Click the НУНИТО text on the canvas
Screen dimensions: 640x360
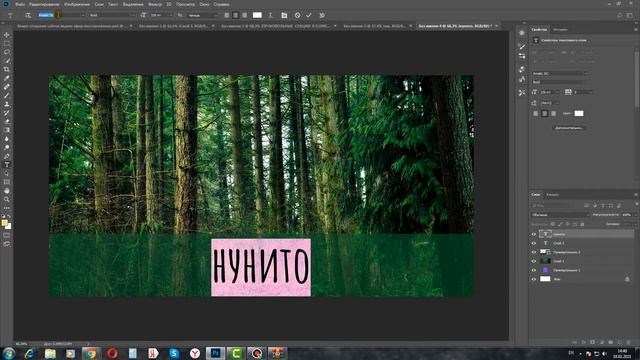tap(261, 267)
